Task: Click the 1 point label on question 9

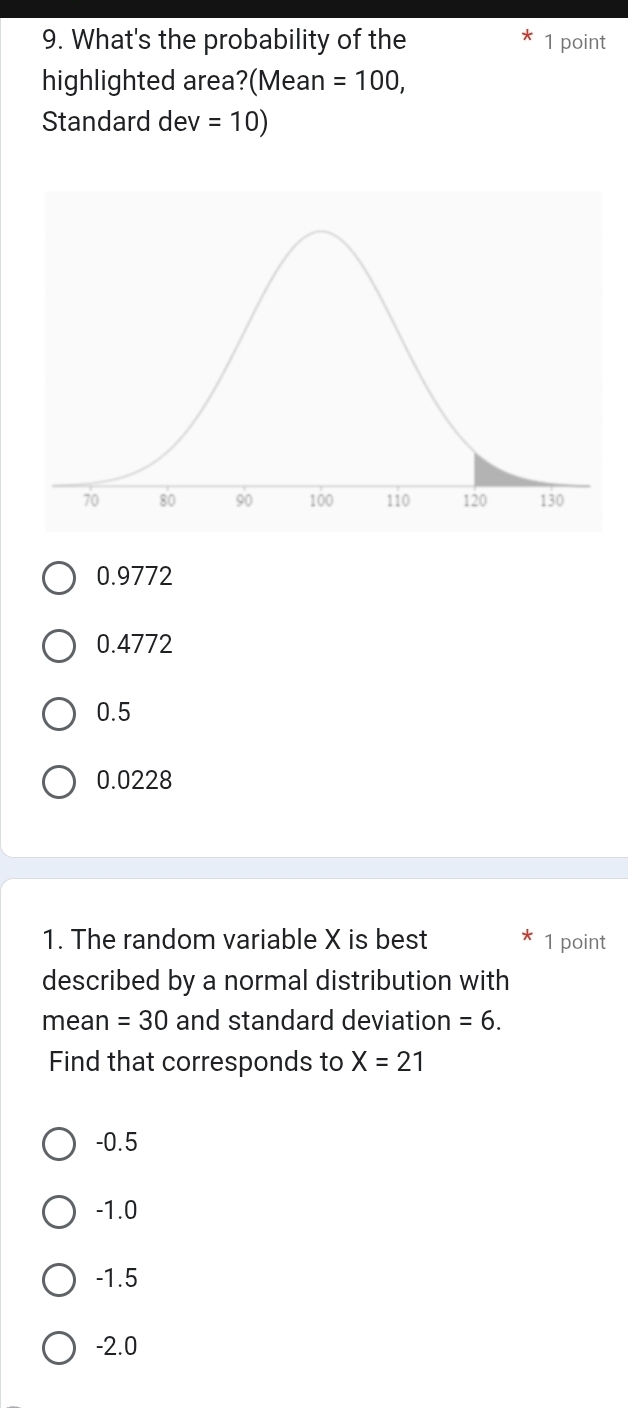Action: tap(575, 42)
